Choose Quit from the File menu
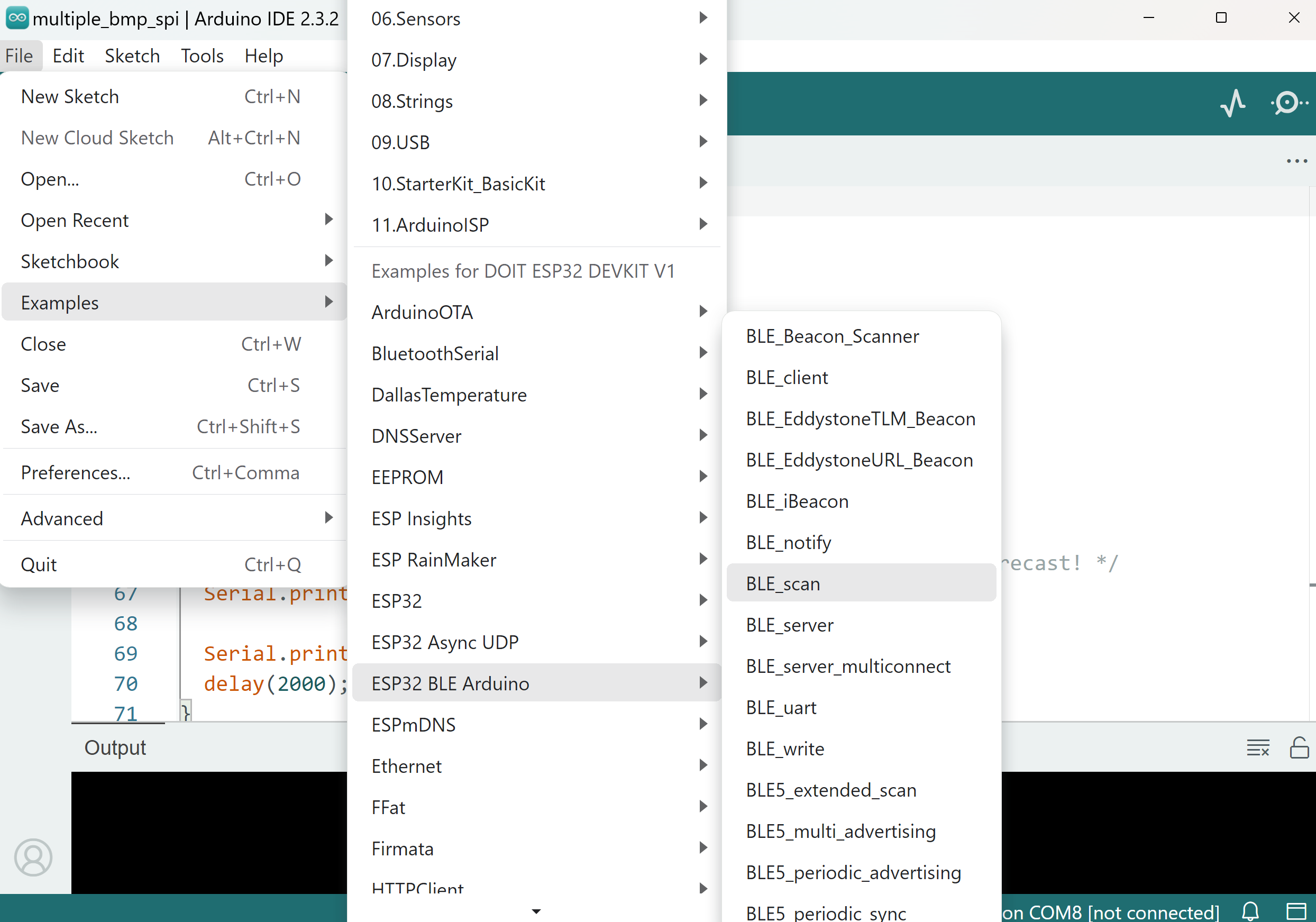The width and height of the screenshot is (1316, 922). pos(174,564)
